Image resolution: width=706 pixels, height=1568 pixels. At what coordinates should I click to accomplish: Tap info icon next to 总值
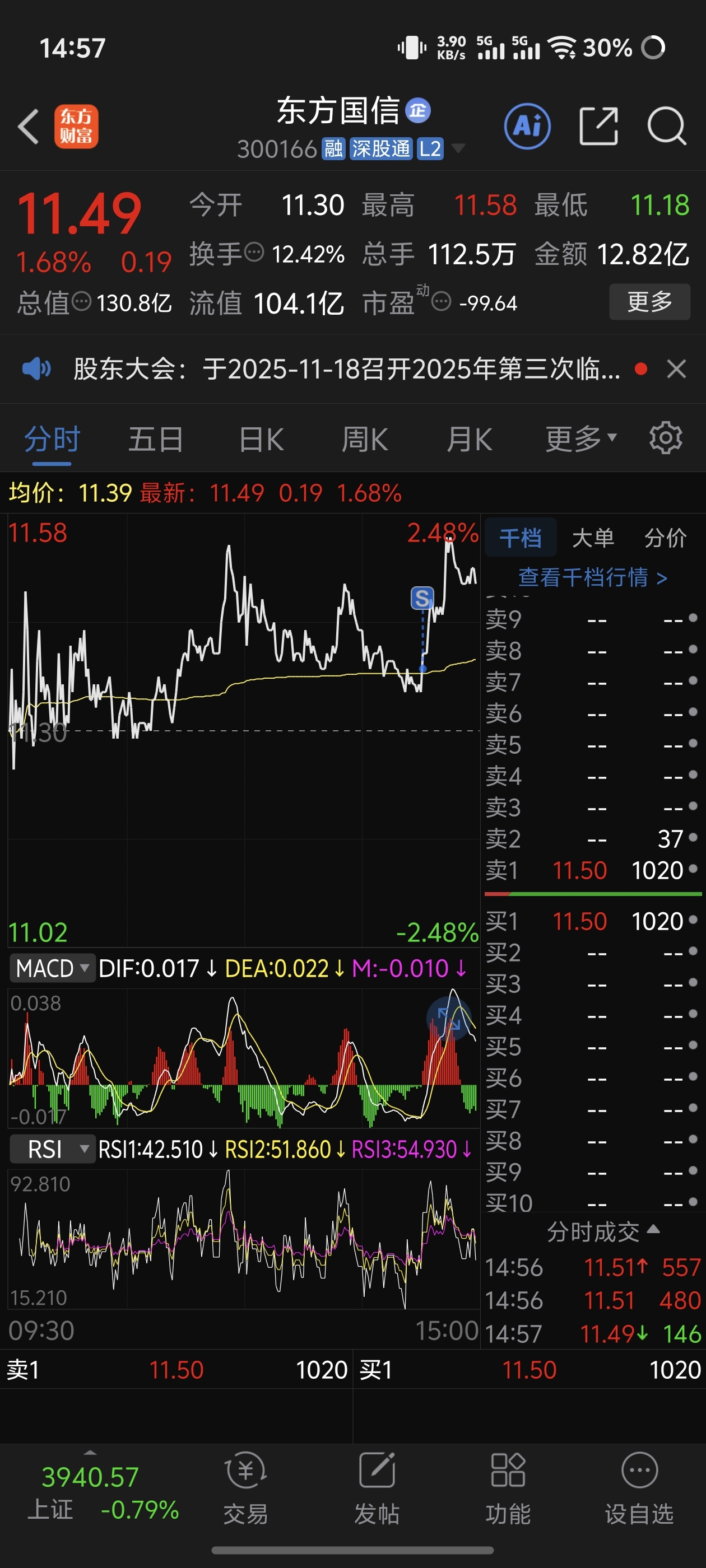pos(82,301)
